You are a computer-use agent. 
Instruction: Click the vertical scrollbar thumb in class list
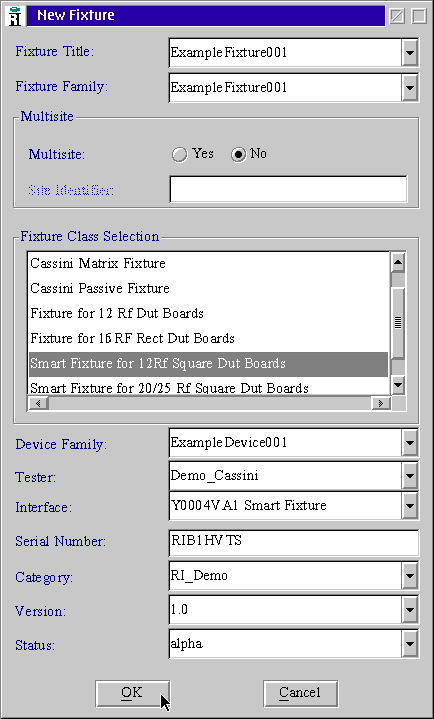(397, 323)
